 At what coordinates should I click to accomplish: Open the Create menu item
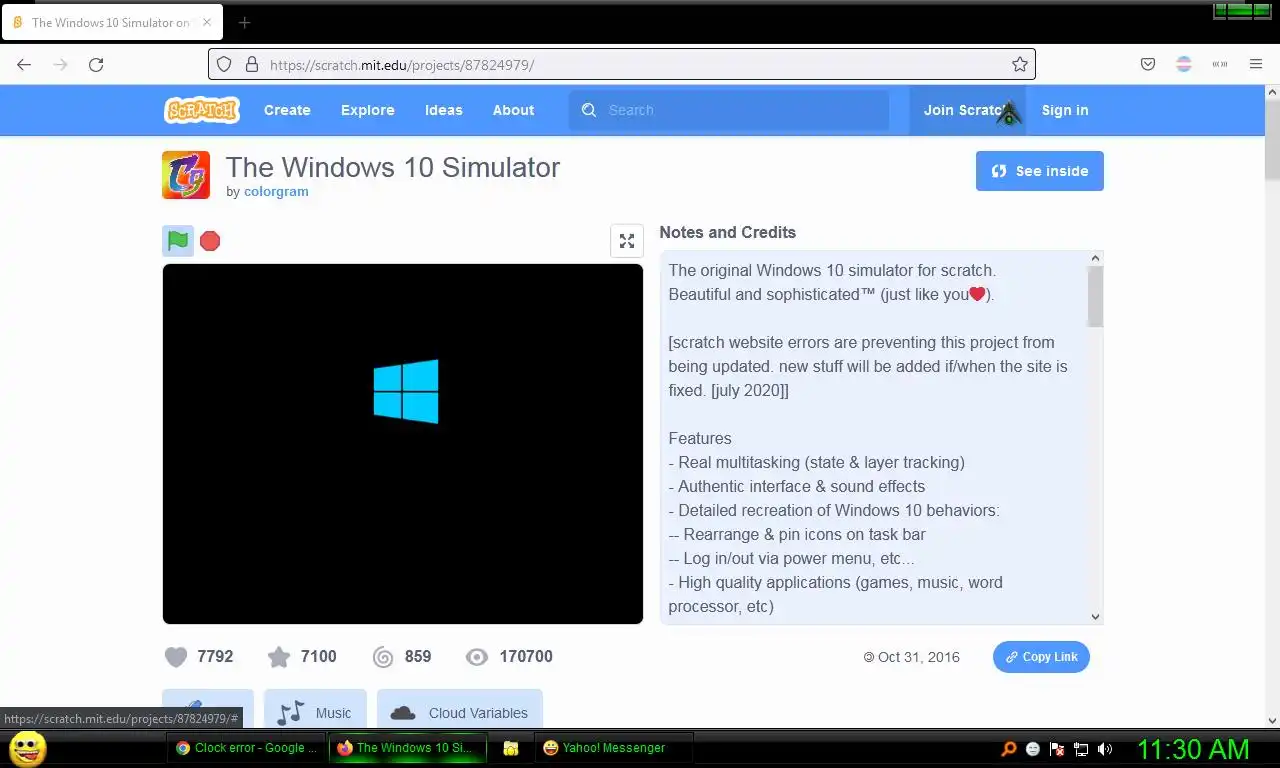coord(287,110)
